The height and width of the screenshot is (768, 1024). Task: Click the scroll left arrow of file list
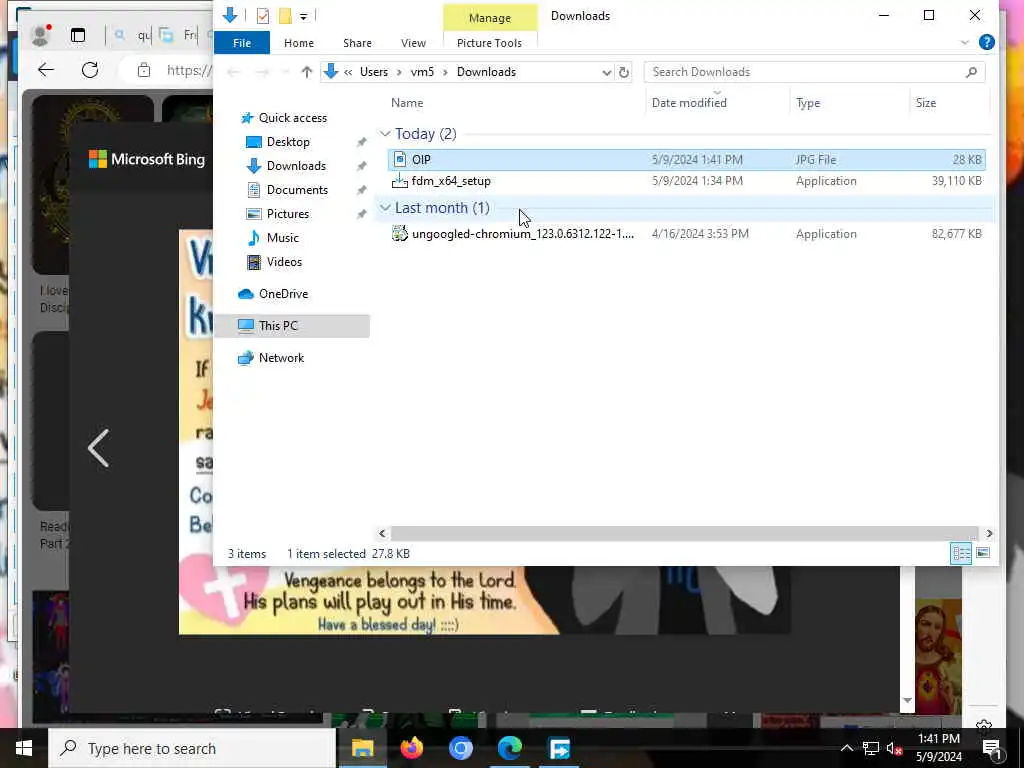[383, 534]
